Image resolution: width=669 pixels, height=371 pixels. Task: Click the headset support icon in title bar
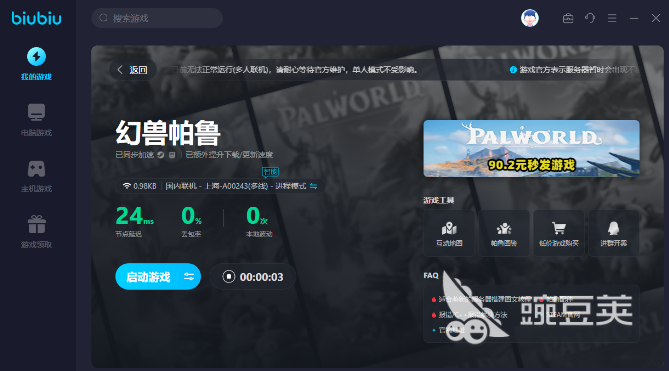point(590,18)
